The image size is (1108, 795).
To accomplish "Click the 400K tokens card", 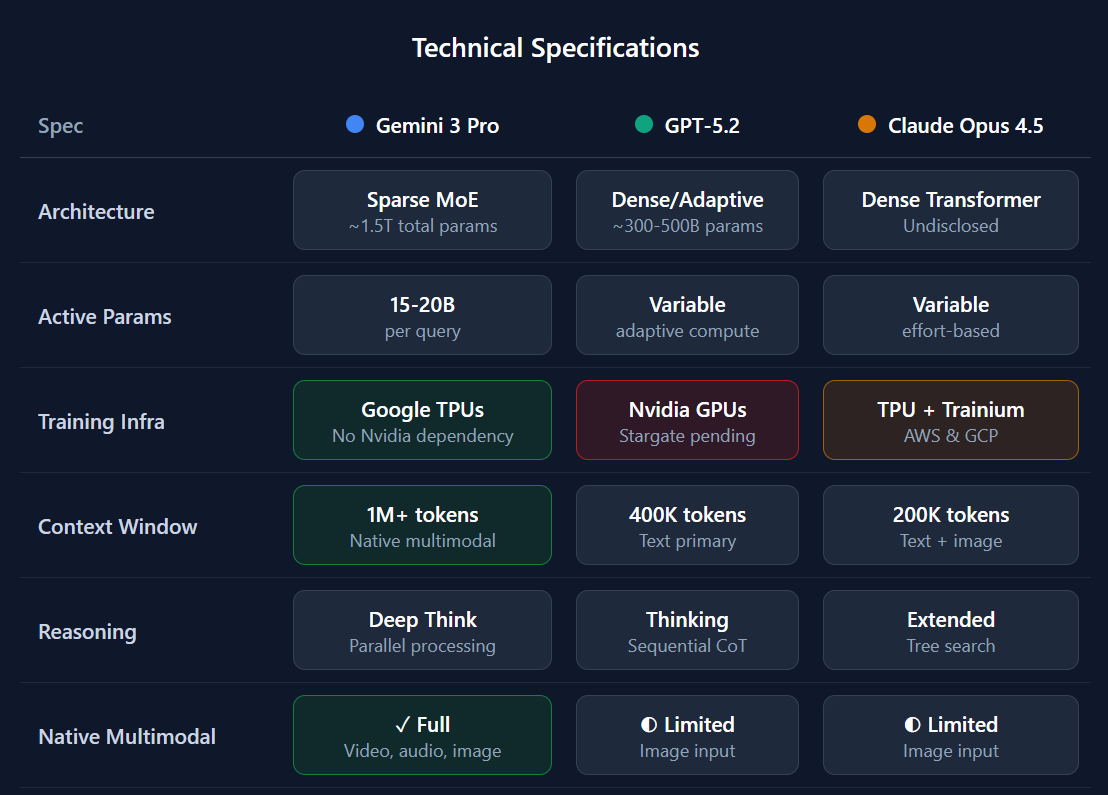I will [x=688, y=525].
